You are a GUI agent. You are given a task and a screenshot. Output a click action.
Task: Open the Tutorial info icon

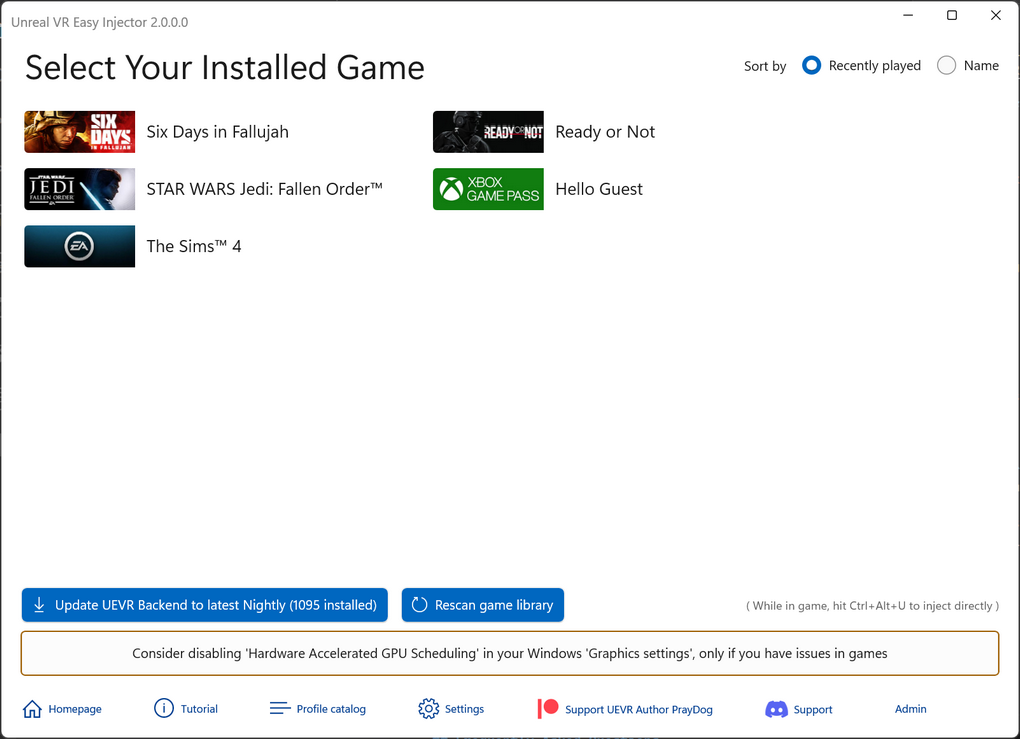164,708
